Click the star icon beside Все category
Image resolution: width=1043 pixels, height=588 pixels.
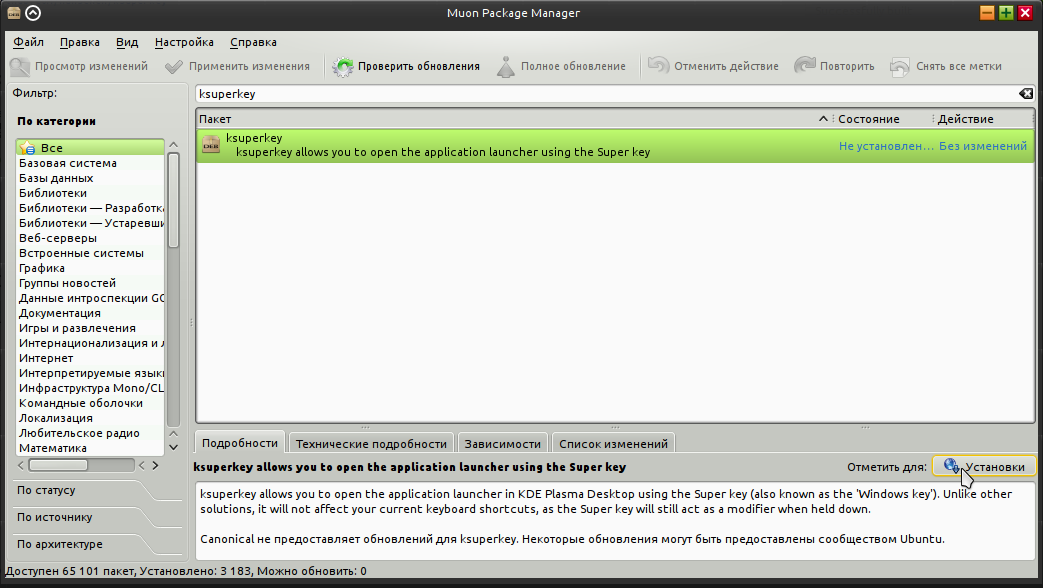pos(27,148)
